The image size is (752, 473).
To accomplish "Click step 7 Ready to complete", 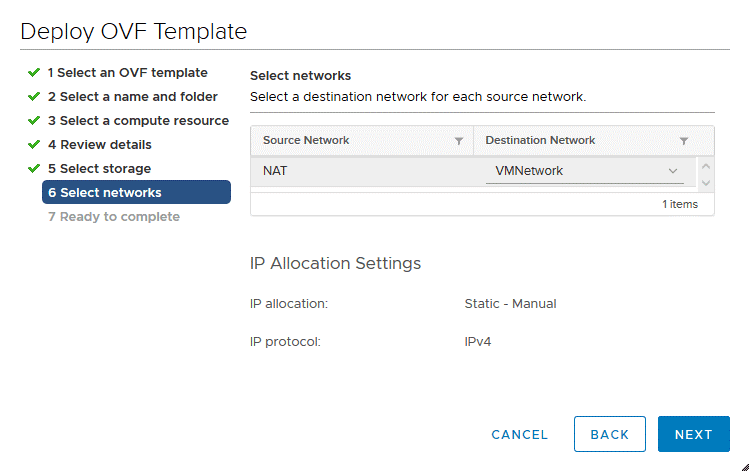I will click(x=113, y=217).
